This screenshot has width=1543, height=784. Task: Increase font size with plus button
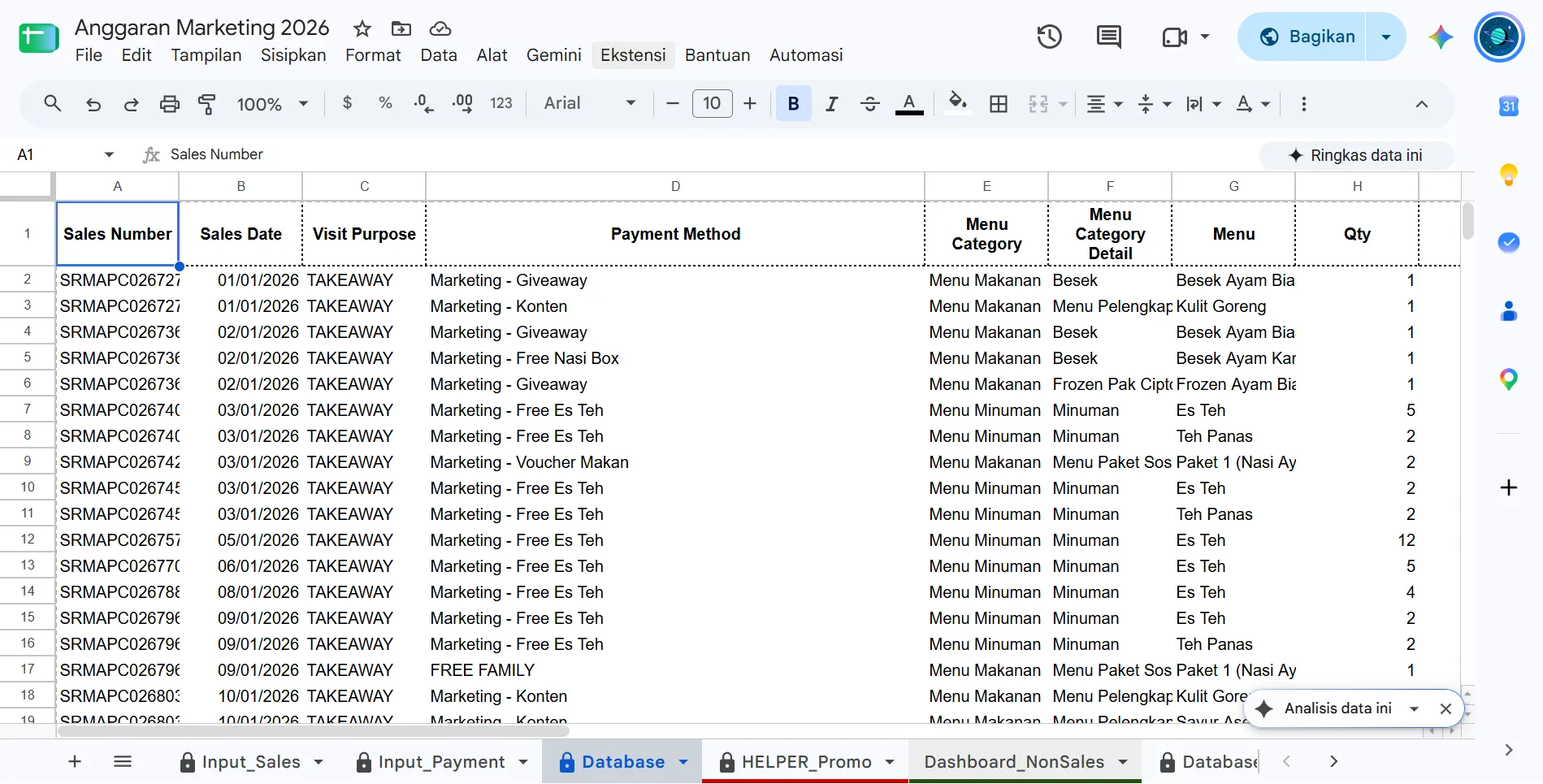tap(750, 103)
